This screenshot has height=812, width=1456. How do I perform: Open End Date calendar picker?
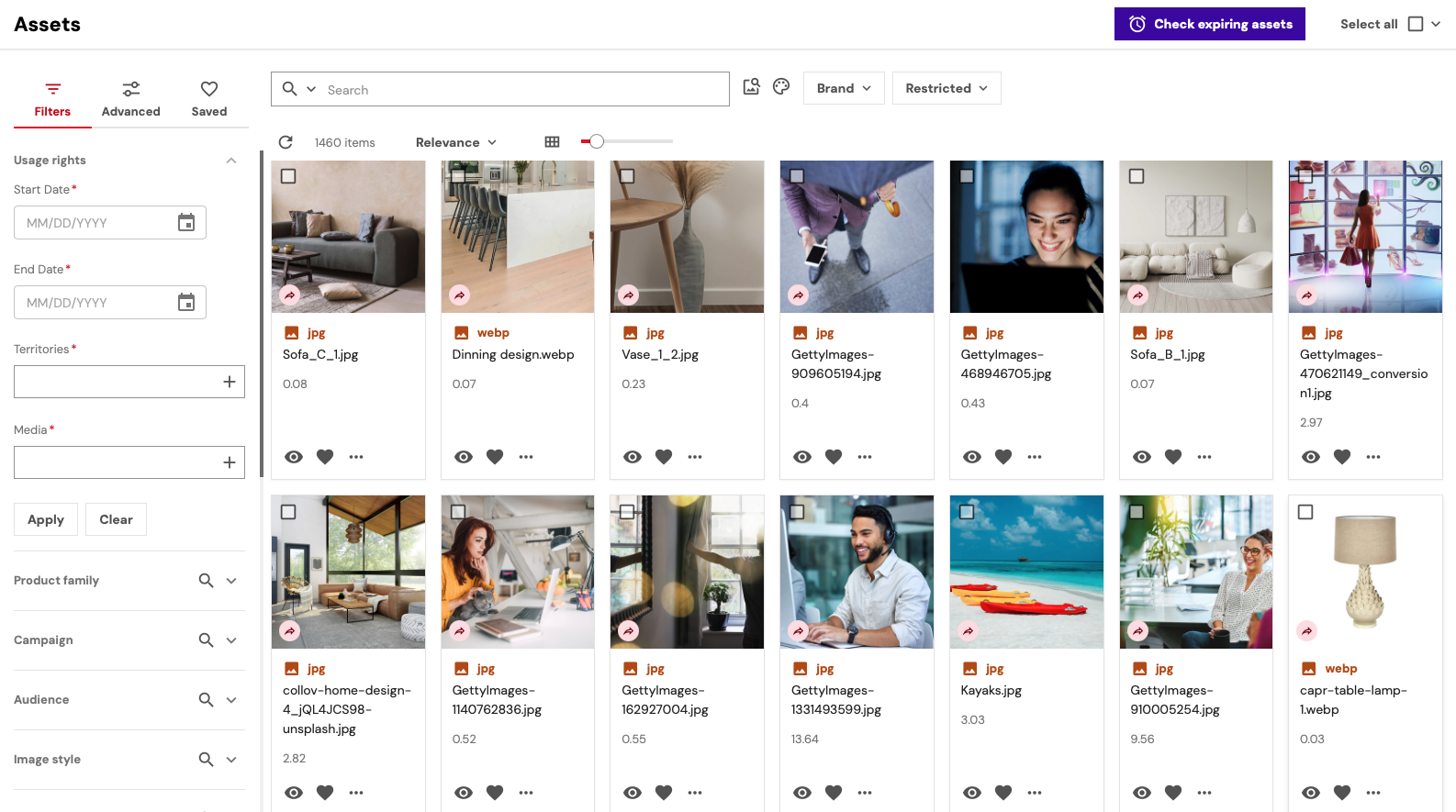click(x=186, y=303)
